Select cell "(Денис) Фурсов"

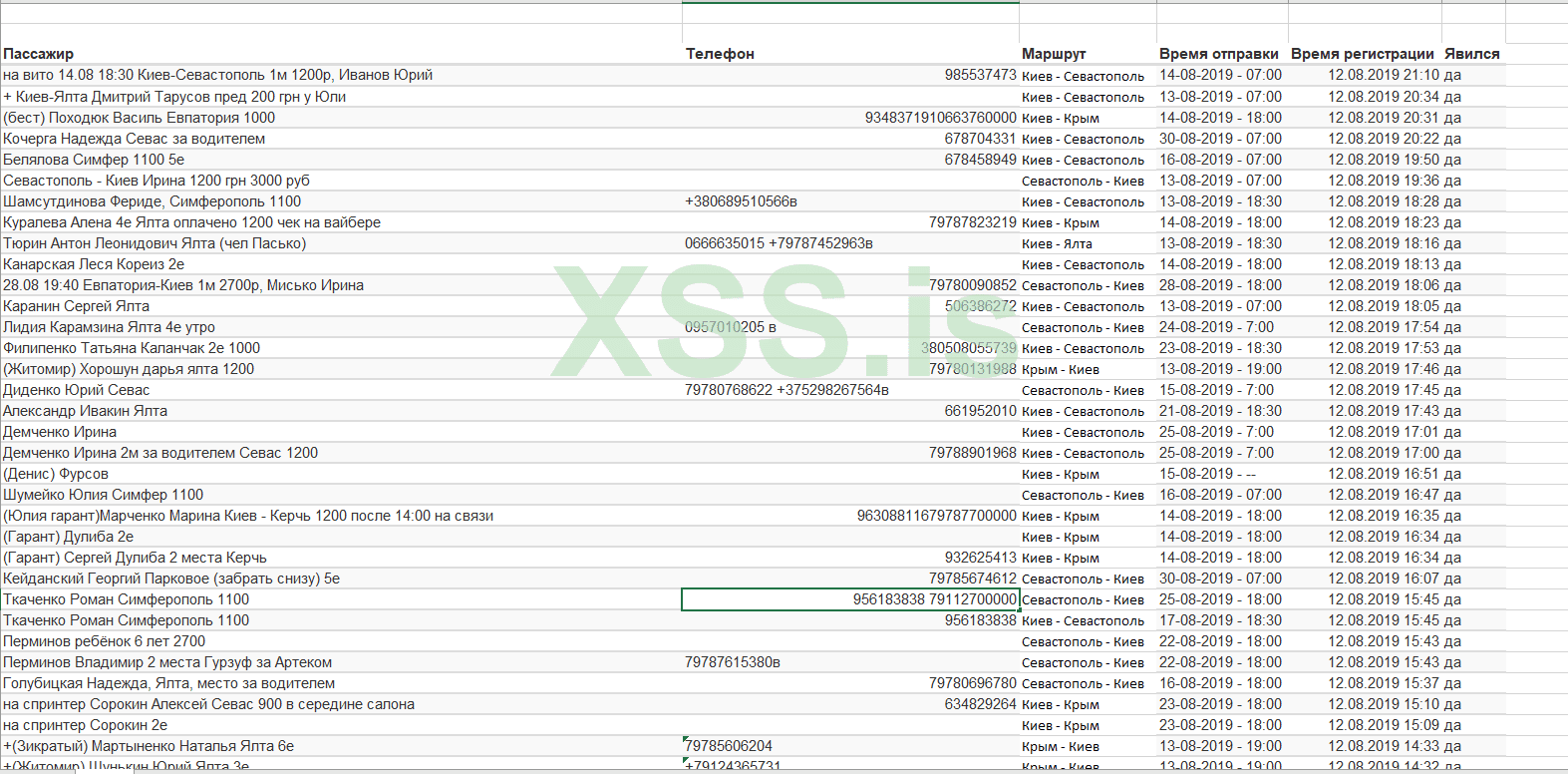(56, 474)
